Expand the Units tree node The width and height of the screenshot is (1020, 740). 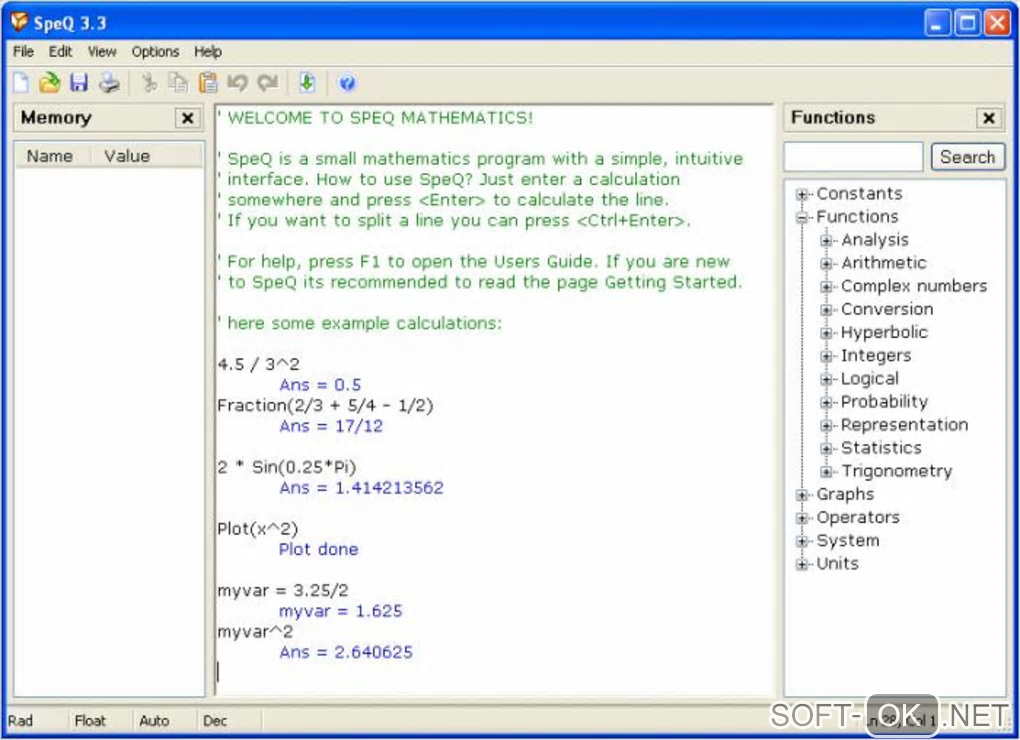[802, 564]
